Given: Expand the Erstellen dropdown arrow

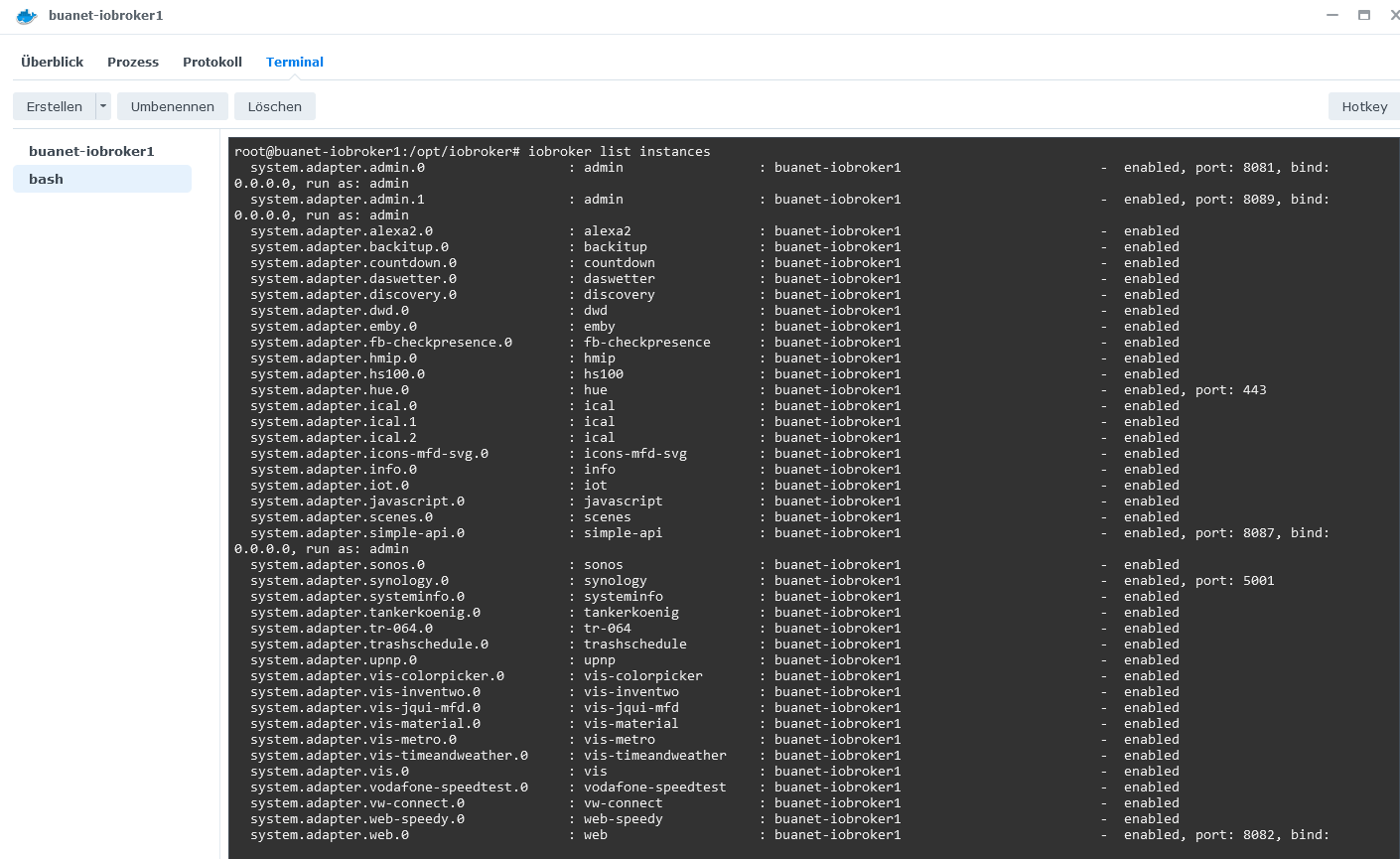Looking at the screenshot, I should tap(103, 106).
